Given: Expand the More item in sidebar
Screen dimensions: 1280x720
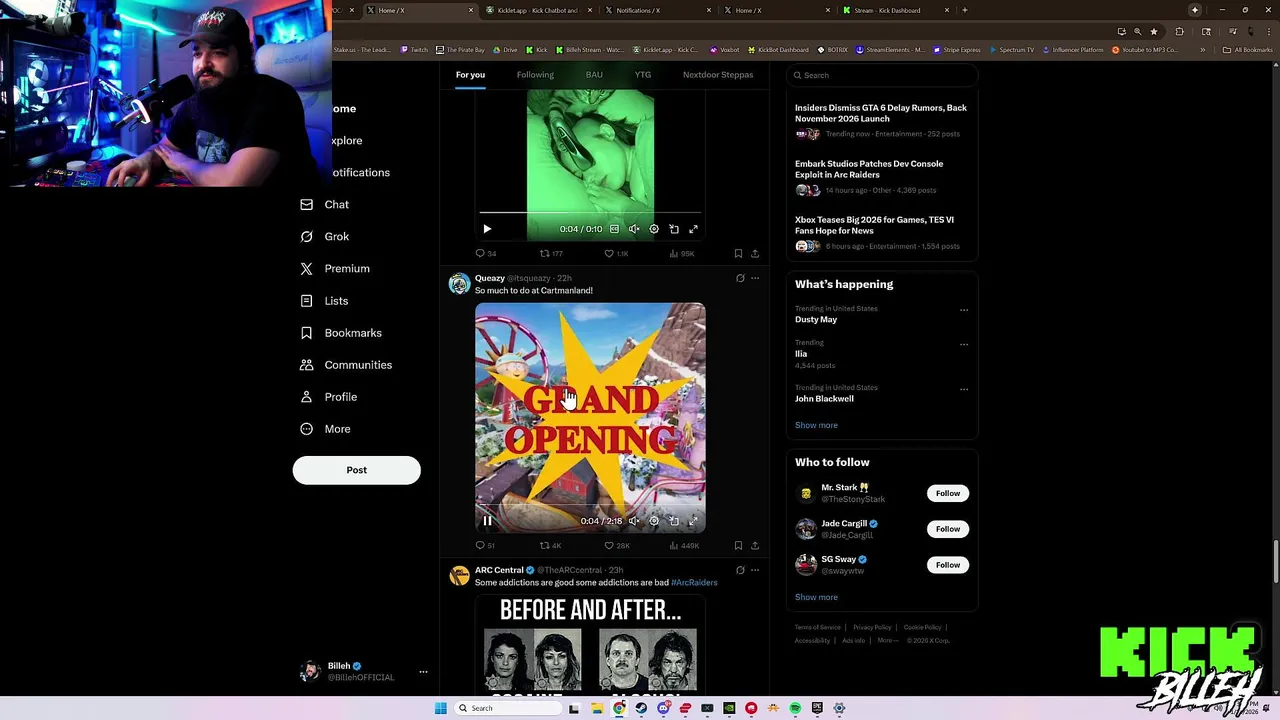Looking at the screenshot, I should [325, 429].
